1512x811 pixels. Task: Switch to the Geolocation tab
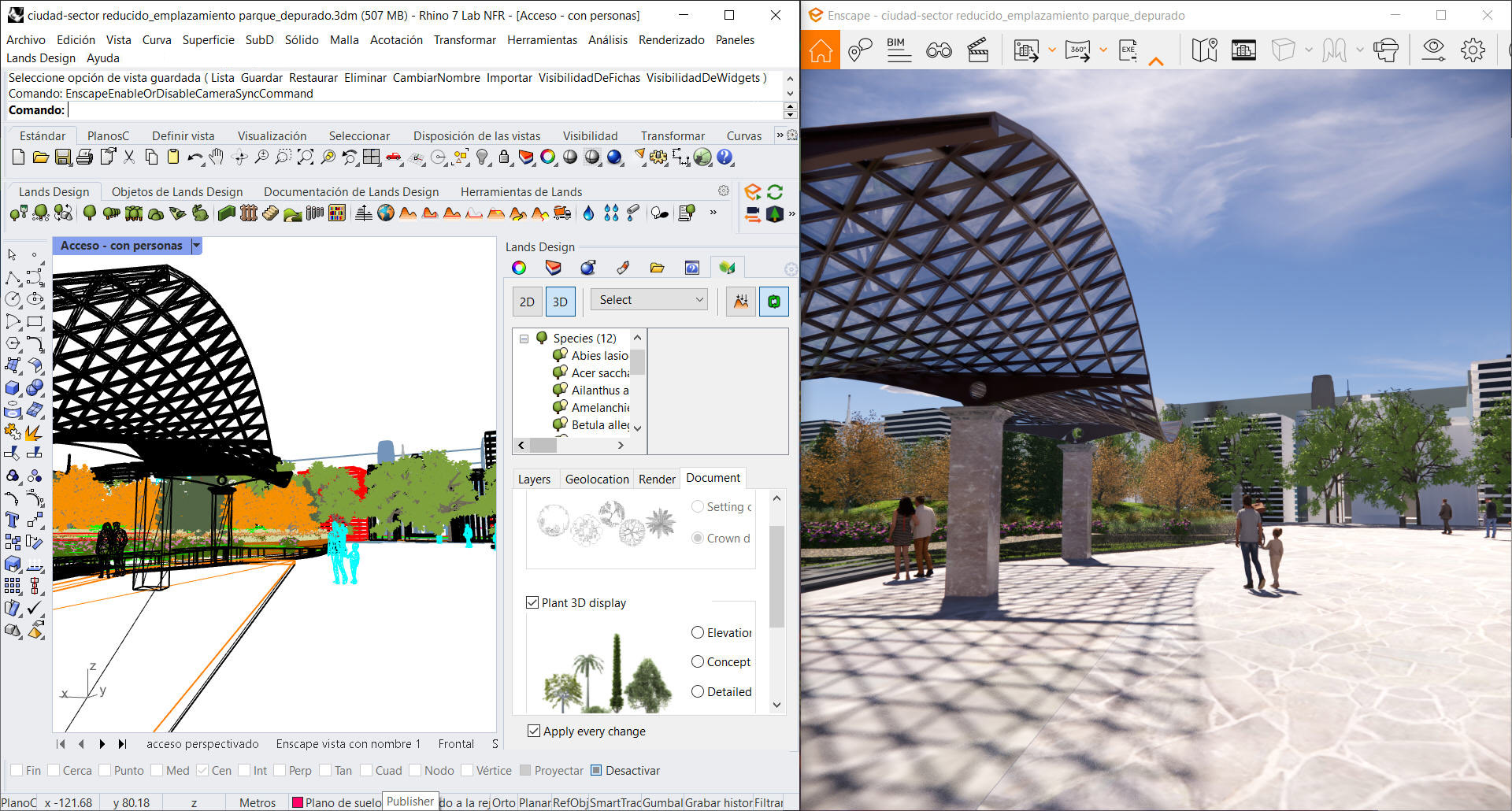(x=596, y=479)
